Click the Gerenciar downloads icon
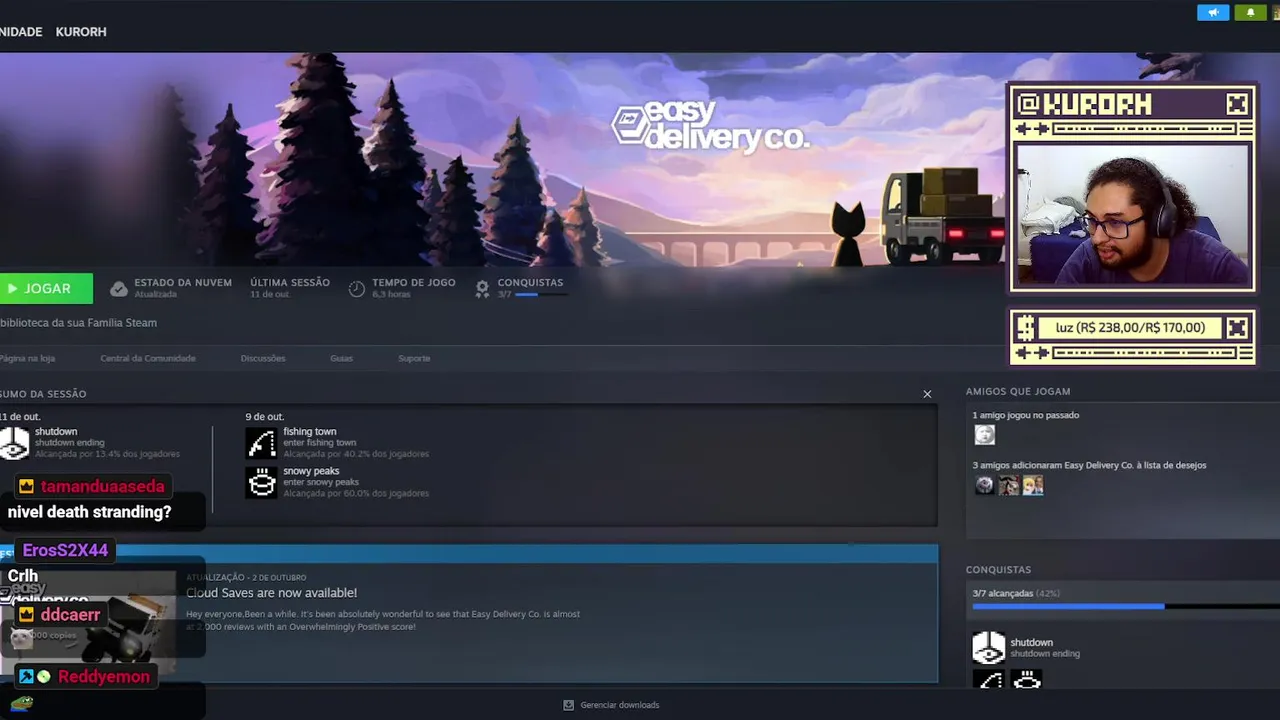The height and width of the screenshot is (720, 1280). [x=568, y=705]
